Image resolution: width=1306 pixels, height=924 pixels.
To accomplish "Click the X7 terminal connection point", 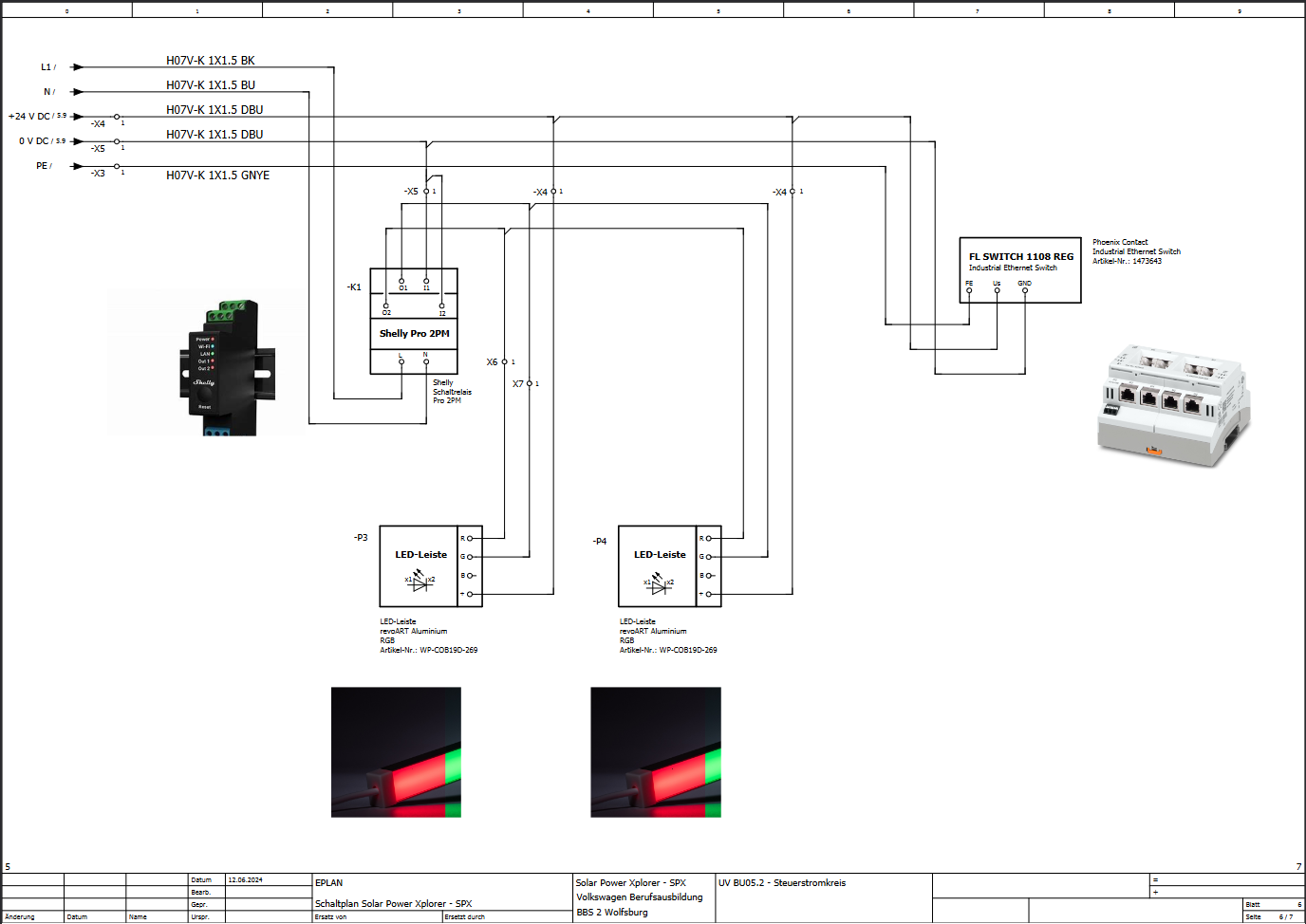I will (529, 384).
